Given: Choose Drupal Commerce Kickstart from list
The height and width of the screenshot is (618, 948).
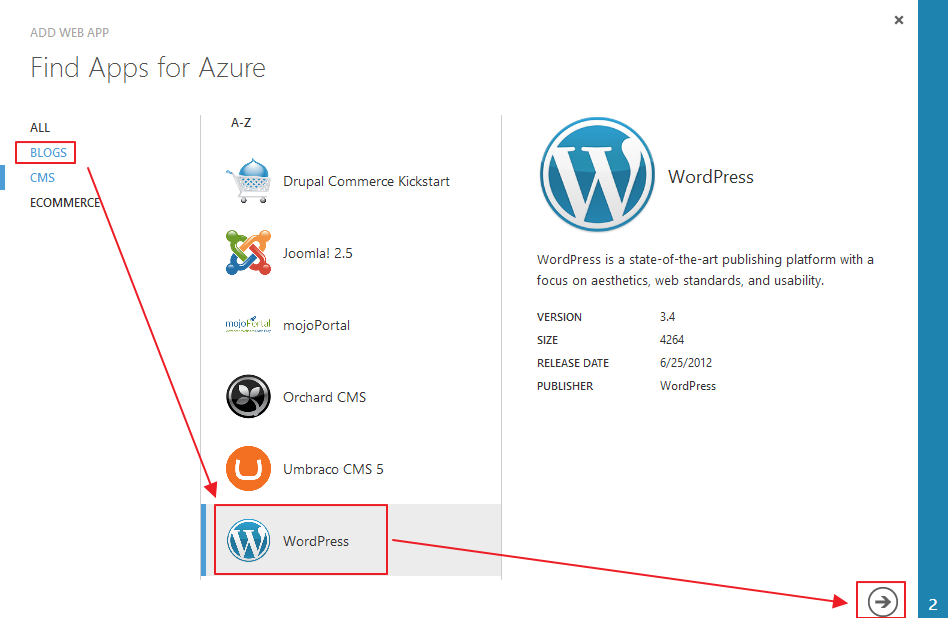Looking at the screenshot, I should pyautogui.click(x=366, y=181).
